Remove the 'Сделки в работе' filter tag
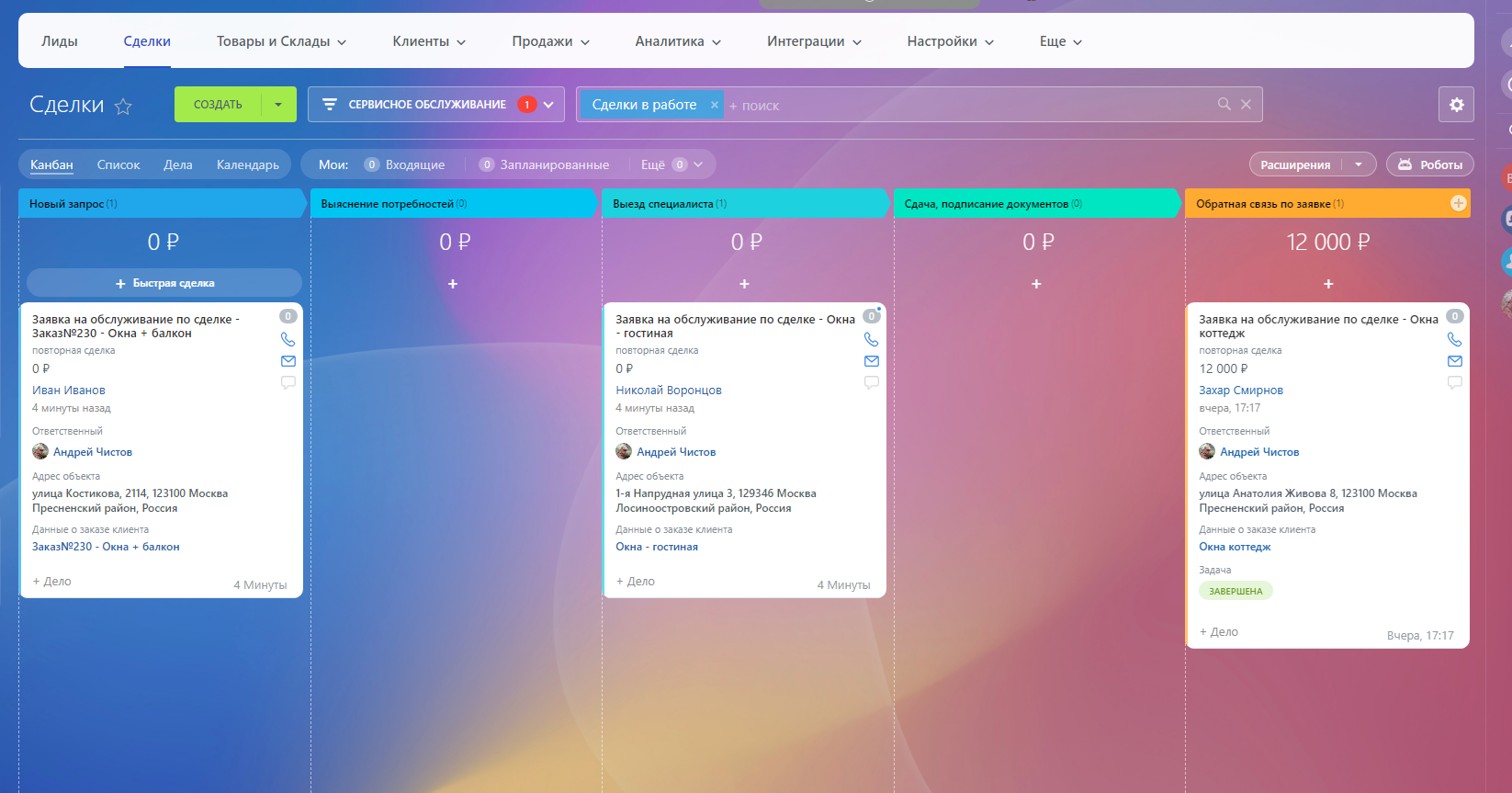Image resolution: width=1512 pixels, height=793 pixels. [715, 105]
